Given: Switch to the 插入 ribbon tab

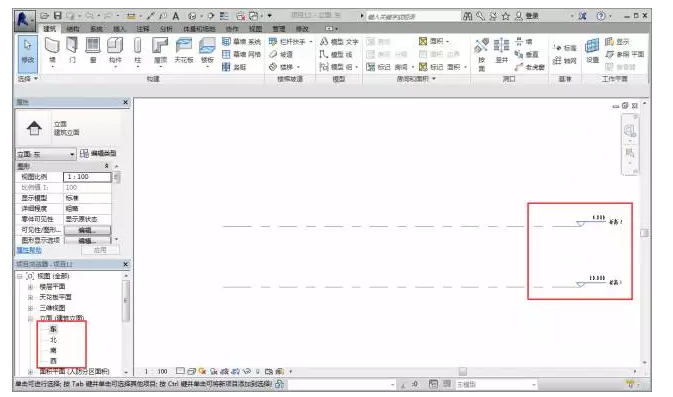Looking at the screenshot, I should click(x=119, y=29).
